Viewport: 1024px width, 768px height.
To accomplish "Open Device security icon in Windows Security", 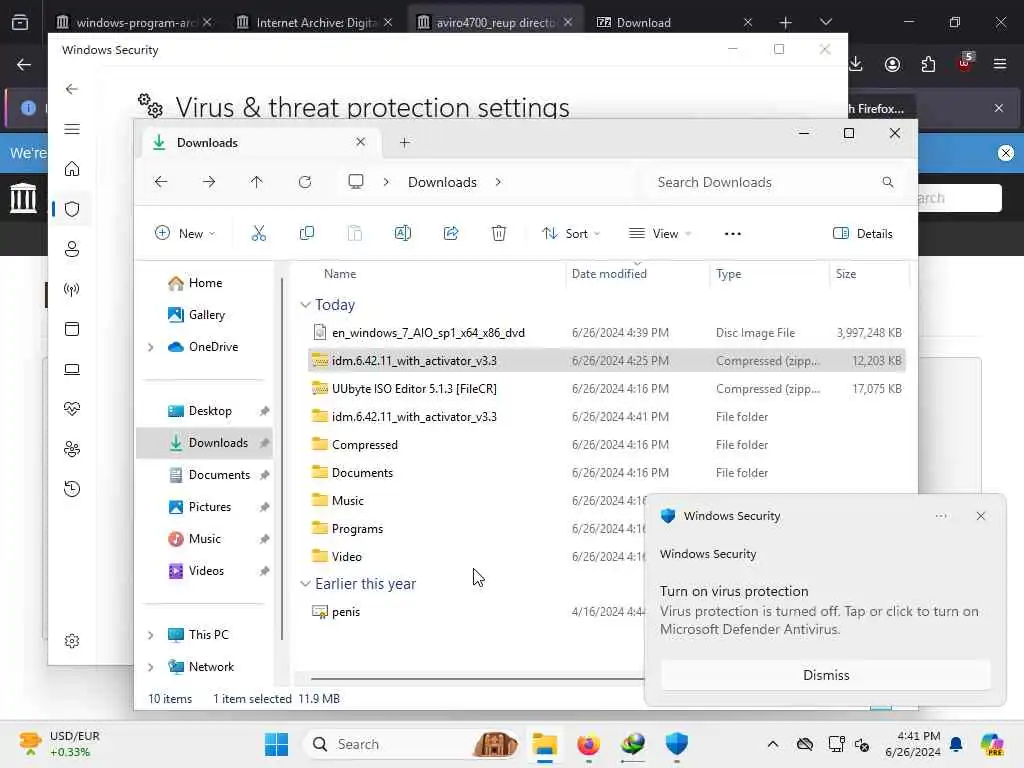I will point(72,369).
